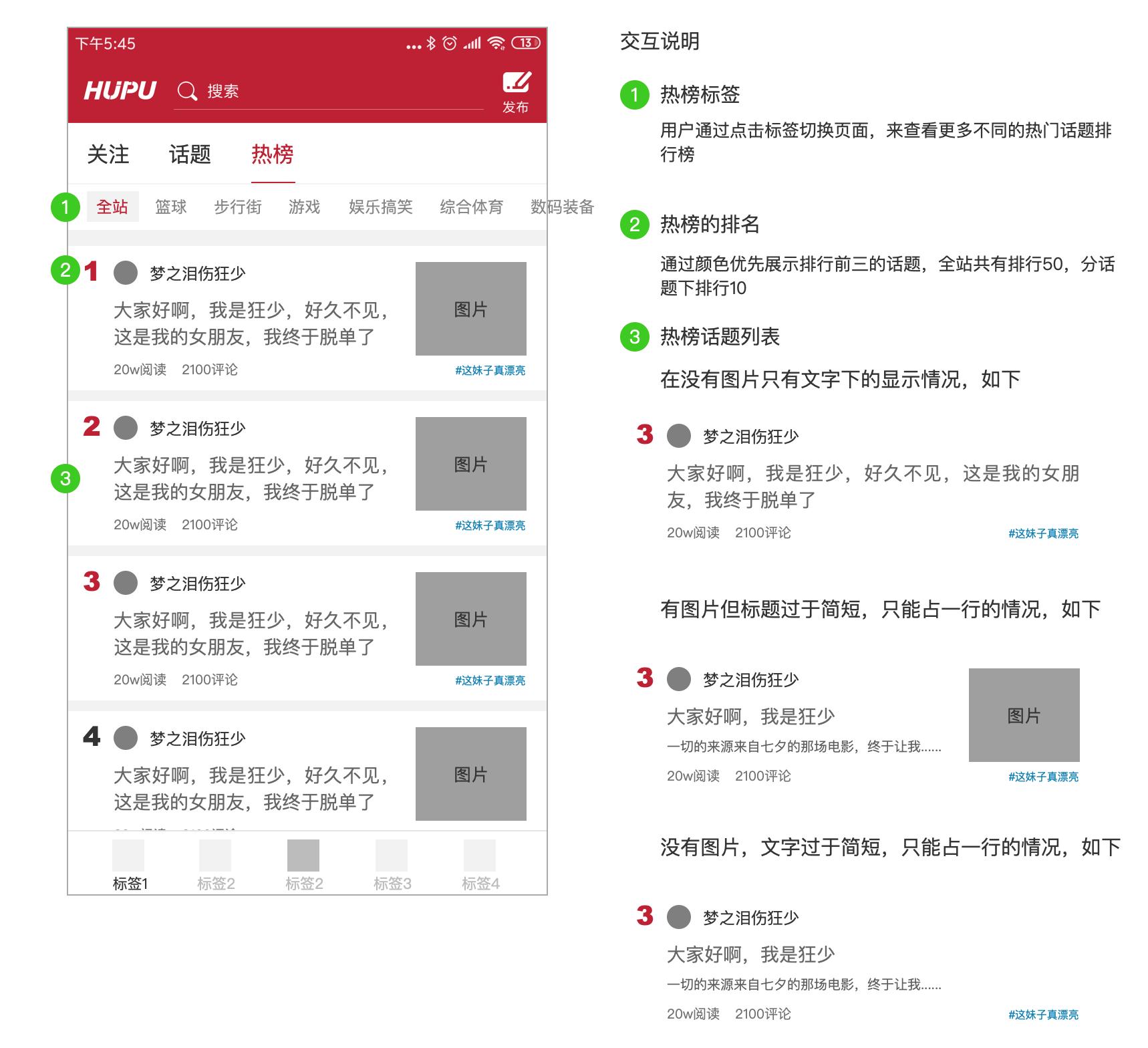This screenshot has height=1048, width=1148.
Task: Switch to the 话题 tab
Action: click(190, 155)
